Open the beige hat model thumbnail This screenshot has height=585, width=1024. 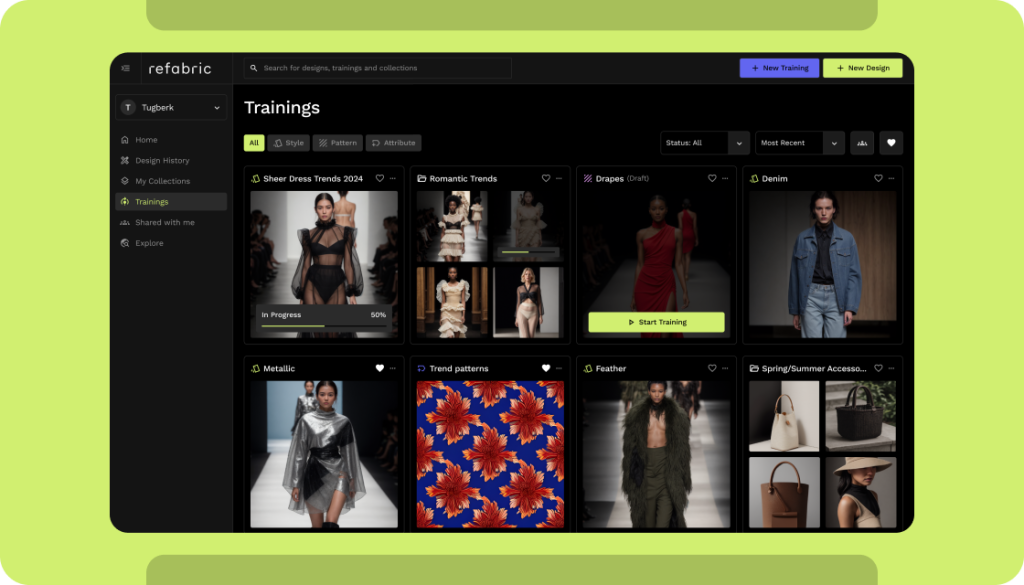click(x=861, y=492)
